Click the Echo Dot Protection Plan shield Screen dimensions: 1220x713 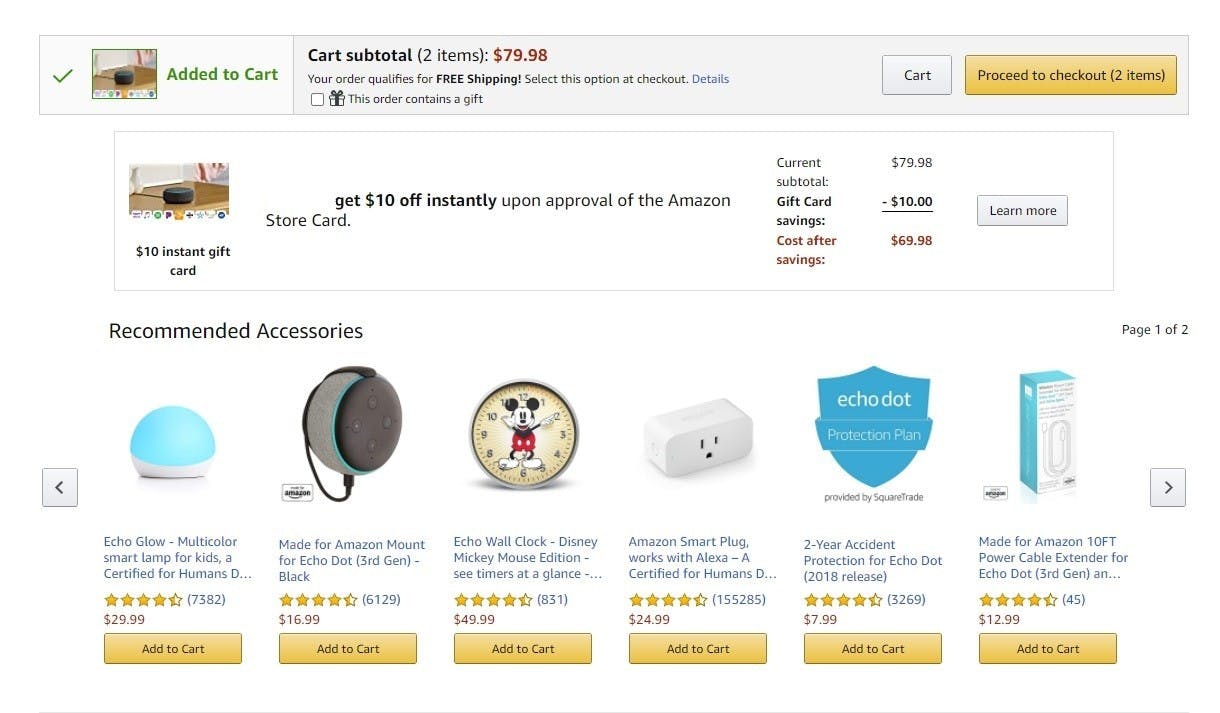[x=873, y=434]
